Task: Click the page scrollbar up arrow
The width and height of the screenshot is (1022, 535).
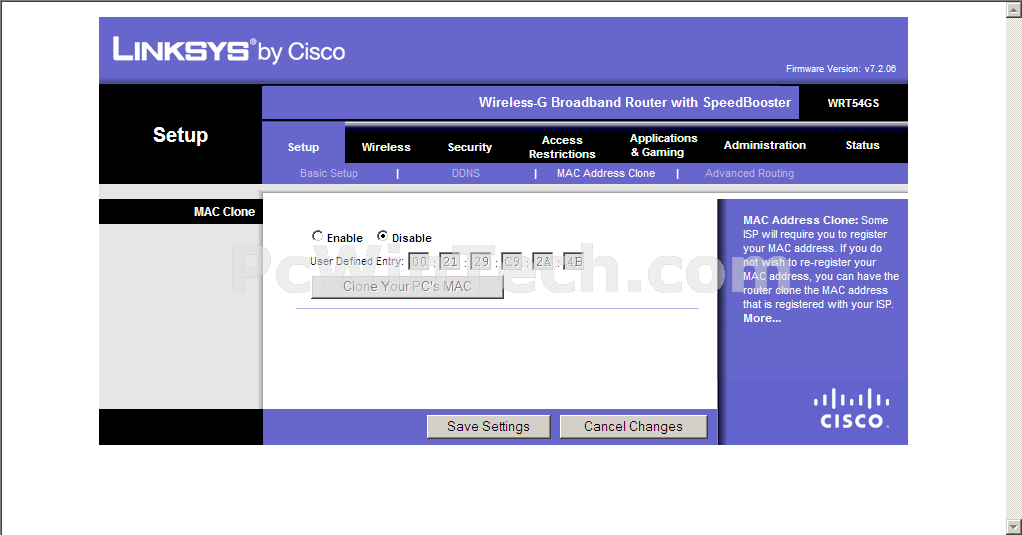Action: coord(1014,9)
